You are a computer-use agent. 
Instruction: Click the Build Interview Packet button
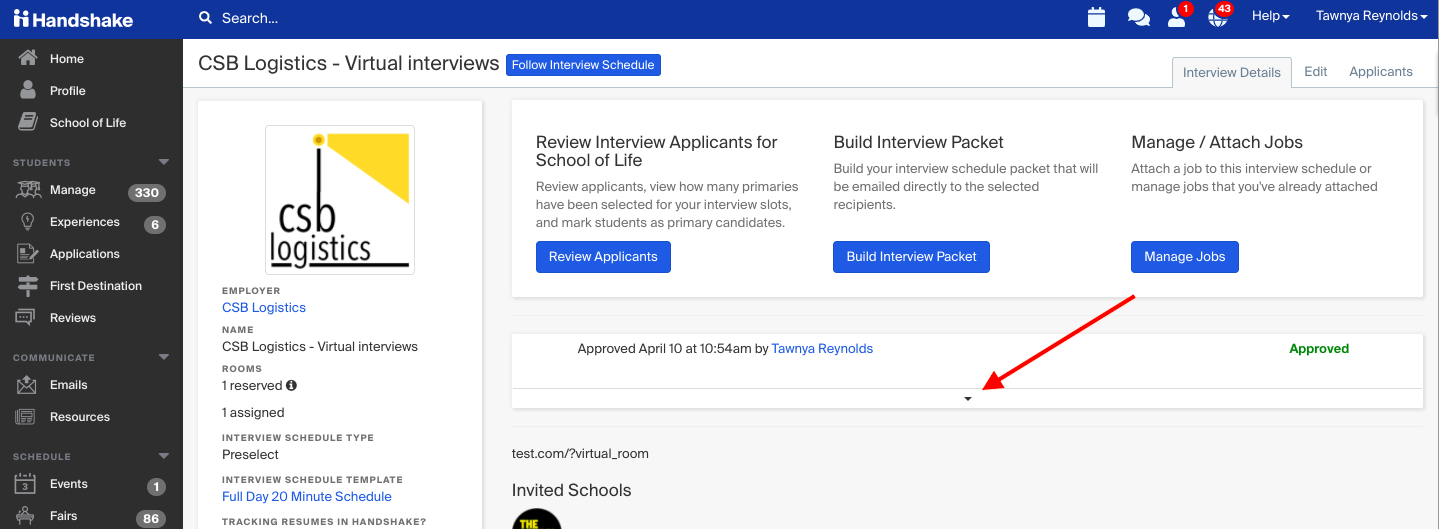(911, 257)
